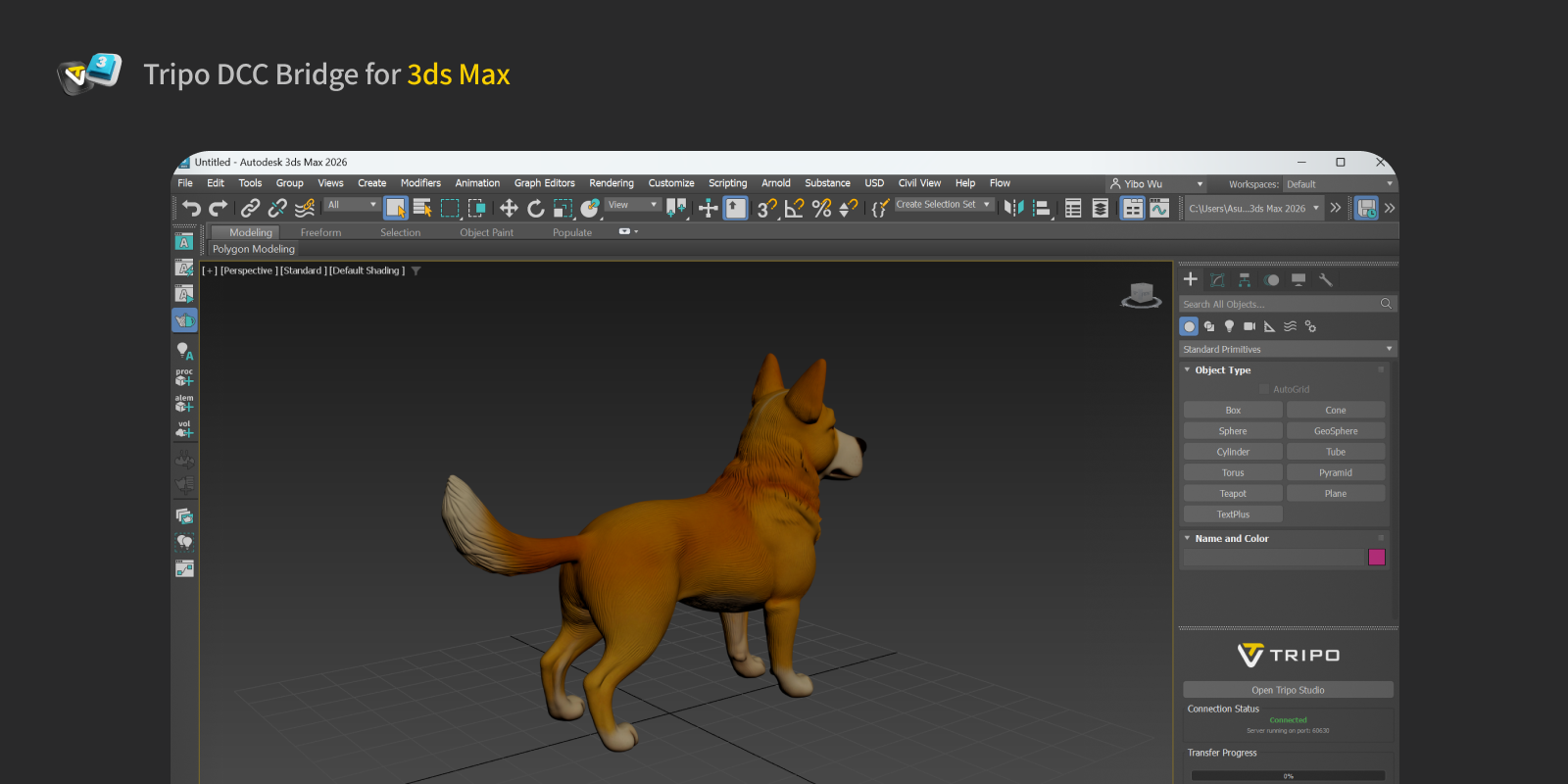Screen dimensions: 1568x784
Task: Click the magenta object color swatch
Action: pyautogui.click(x=1376, y=558)
